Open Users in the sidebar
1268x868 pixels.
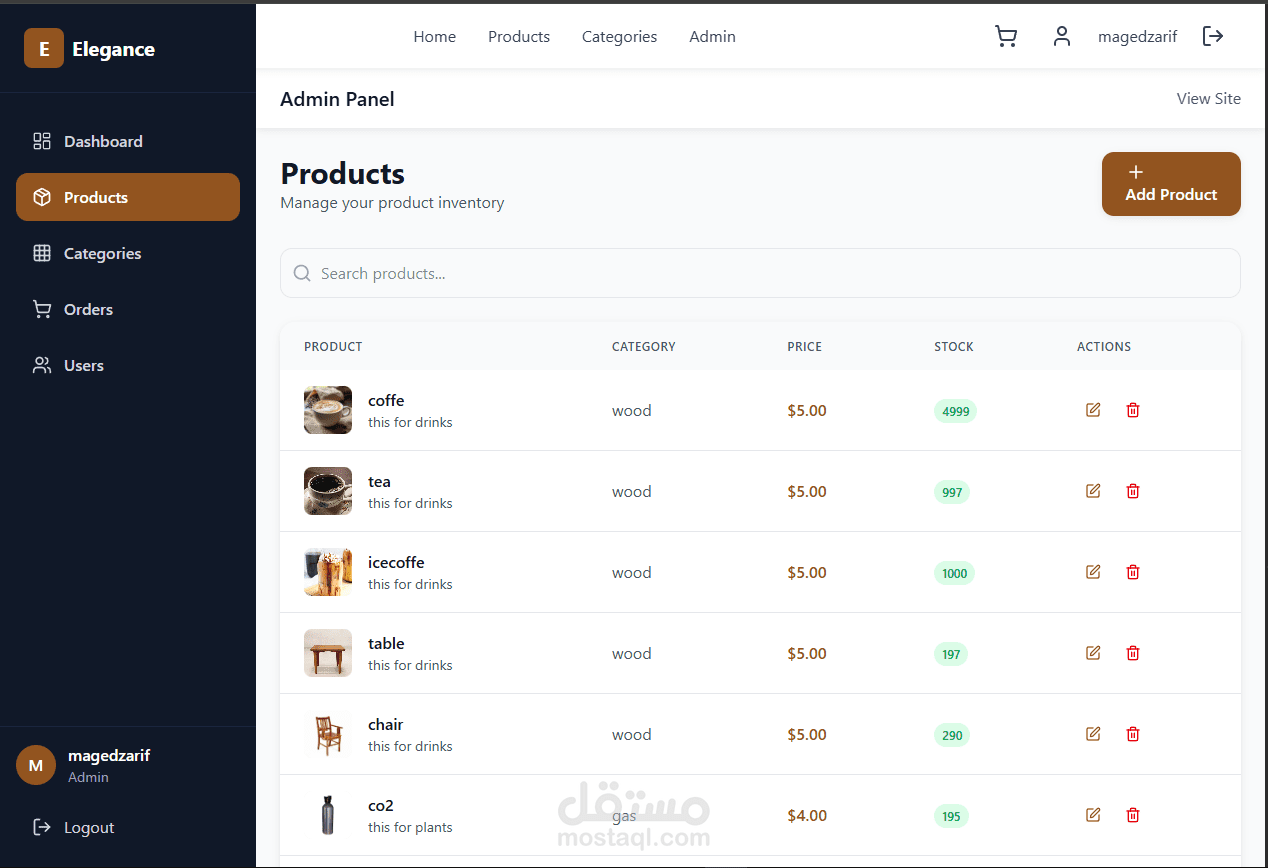pos(128,365)
